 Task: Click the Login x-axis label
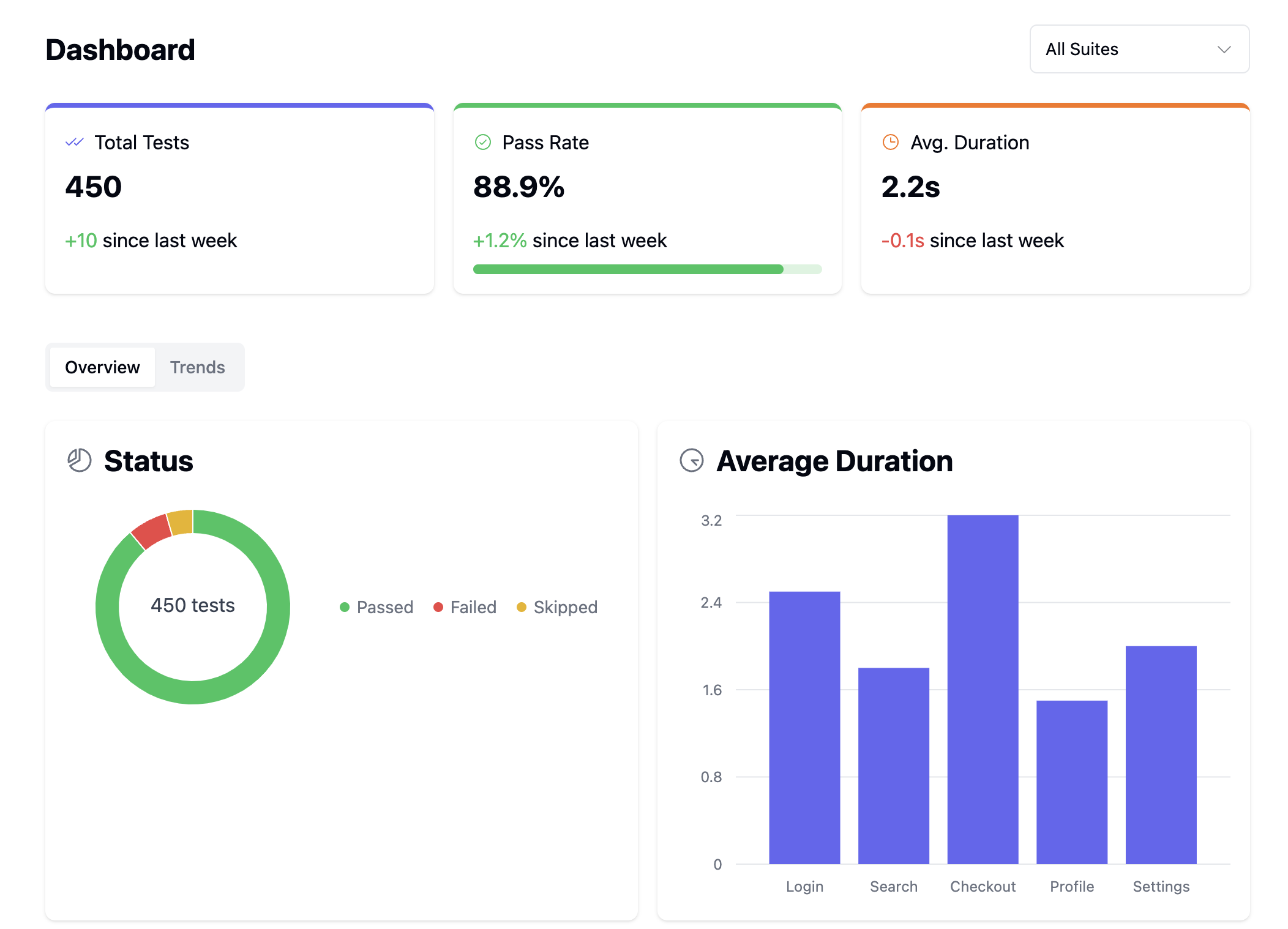click(804, 886)
